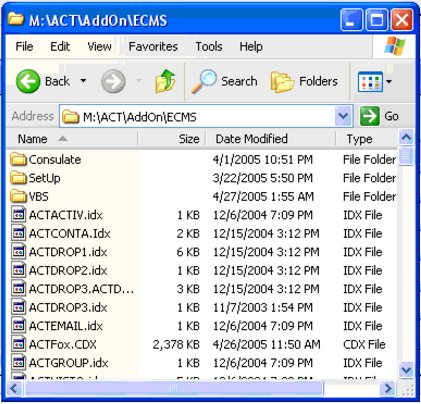Sort by the Name column header

click(x=71, y=139)
